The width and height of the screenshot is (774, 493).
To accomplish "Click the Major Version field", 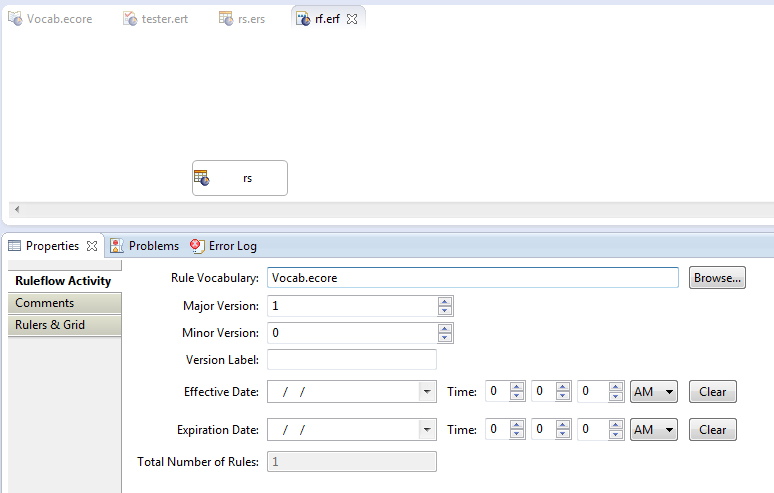I will tap(352, 306).
